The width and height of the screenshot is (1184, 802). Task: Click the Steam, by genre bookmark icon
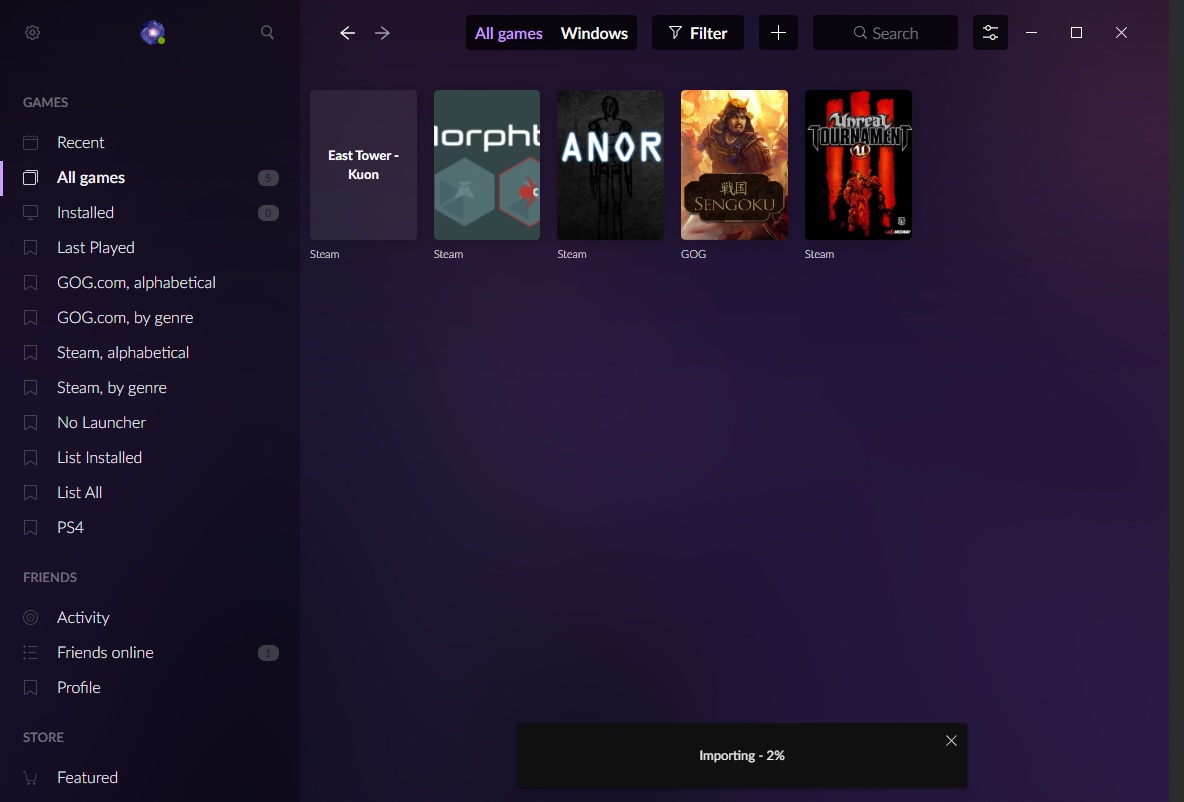click(x=30, y=387)
